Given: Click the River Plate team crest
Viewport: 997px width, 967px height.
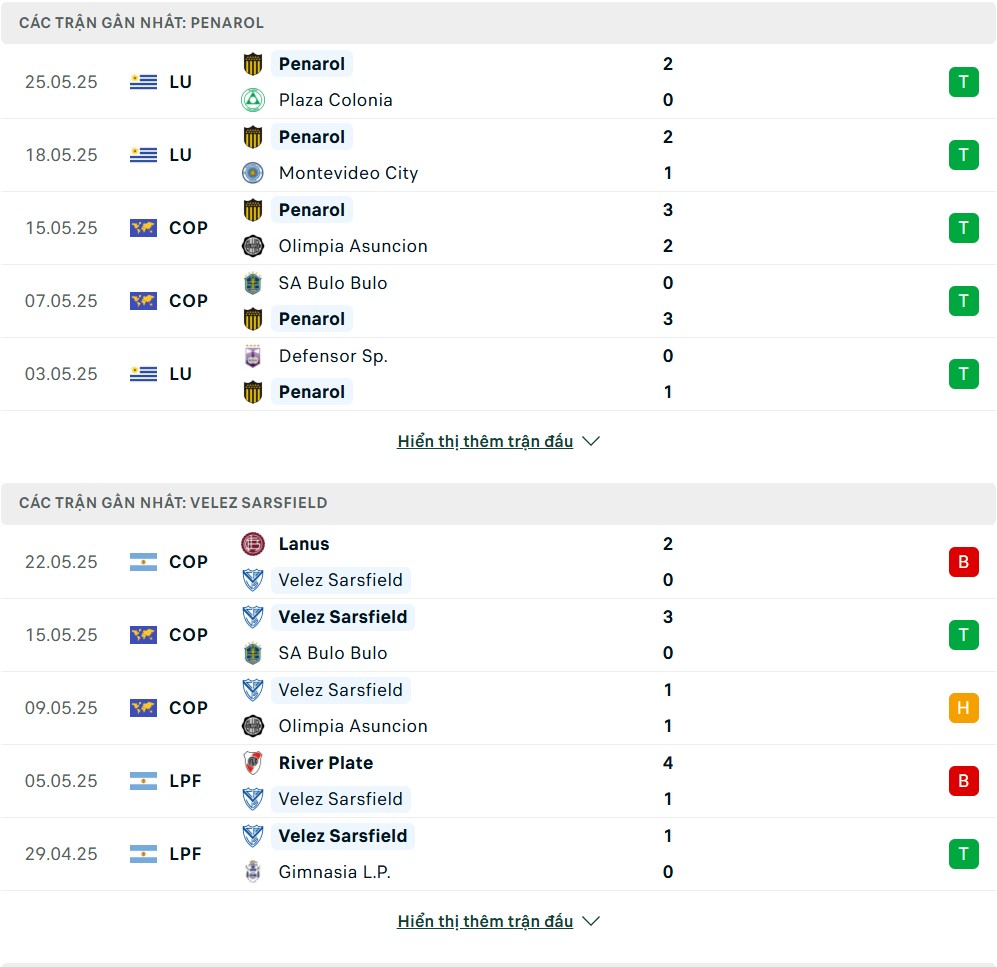Looking at the screenshot, I should (x=253, y=762).
